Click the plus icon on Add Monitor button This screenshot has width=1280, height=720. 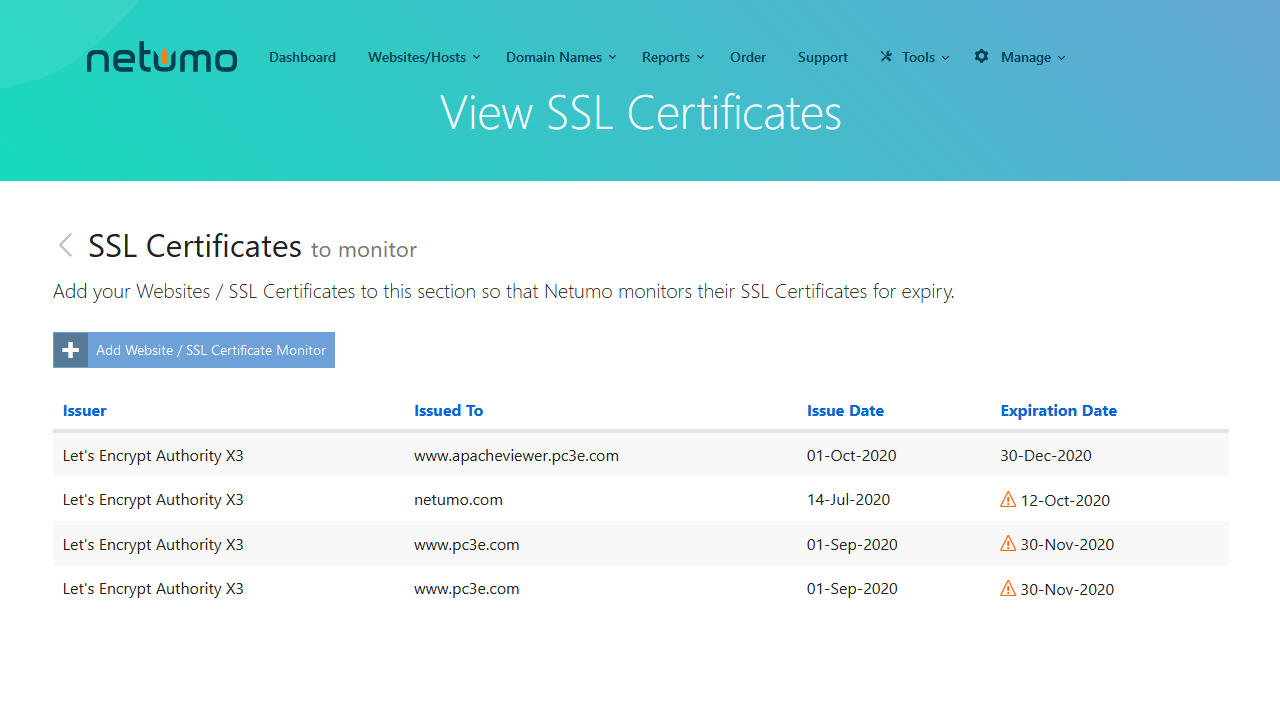tap(71, 350)
